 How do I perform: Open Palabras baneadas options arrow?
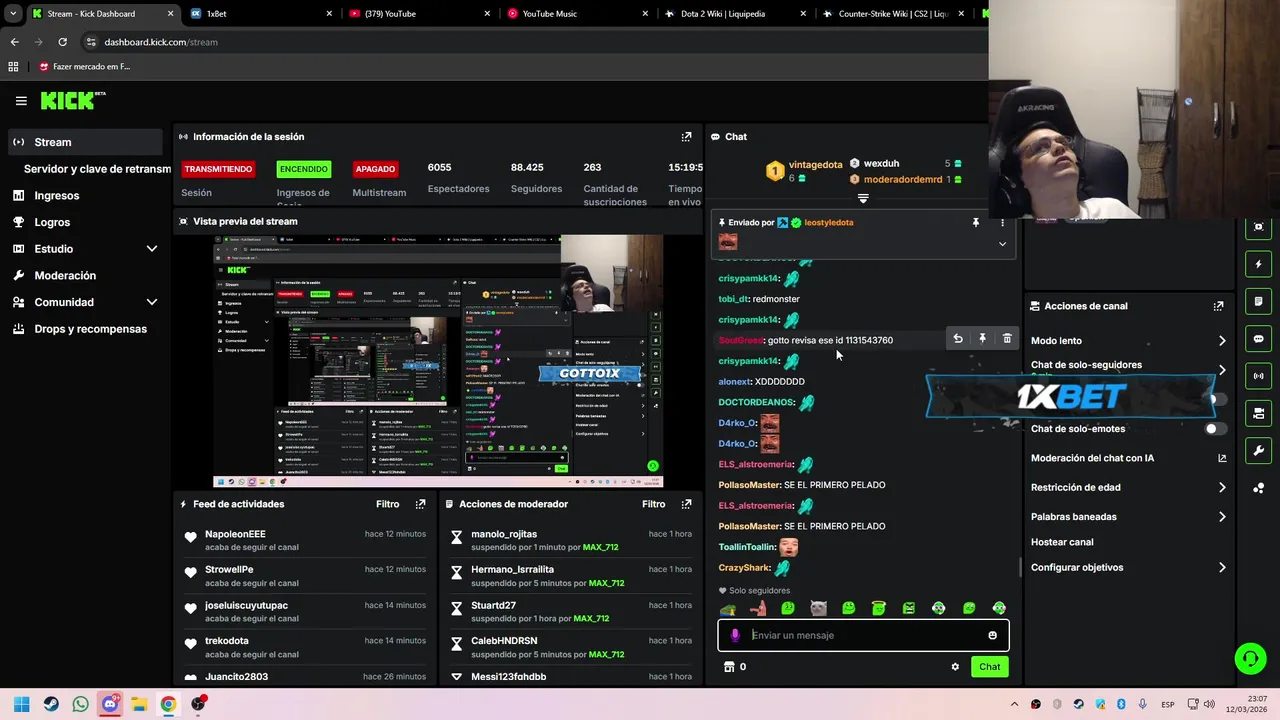point(1221,517)
